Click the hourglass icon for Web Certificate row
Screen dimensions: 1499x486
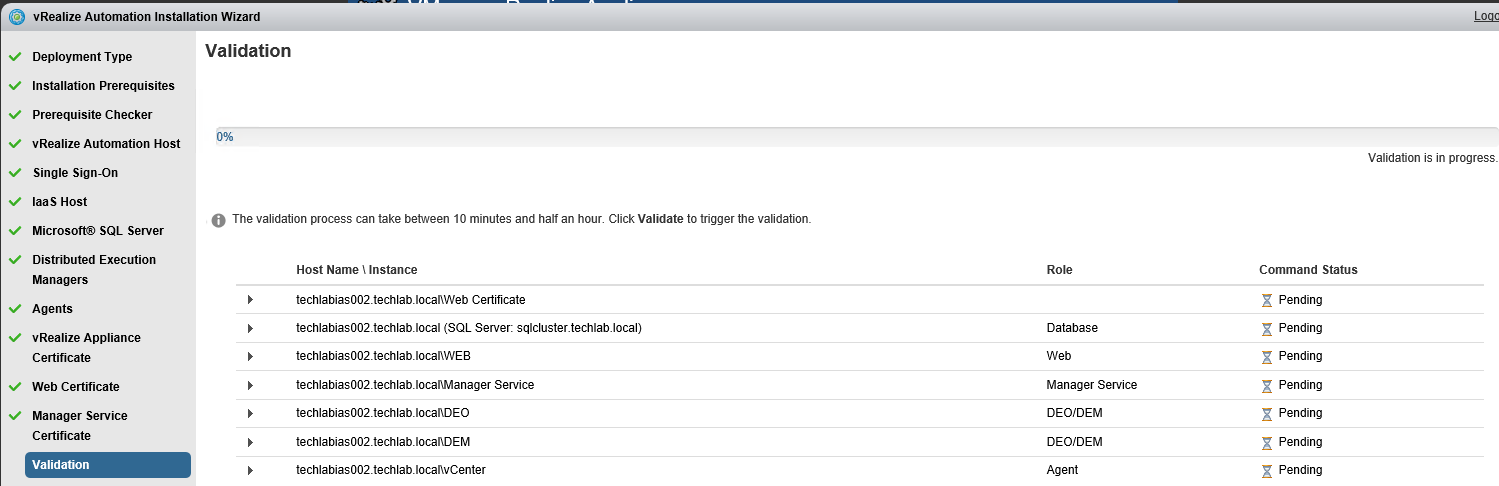click(1267, 300)
